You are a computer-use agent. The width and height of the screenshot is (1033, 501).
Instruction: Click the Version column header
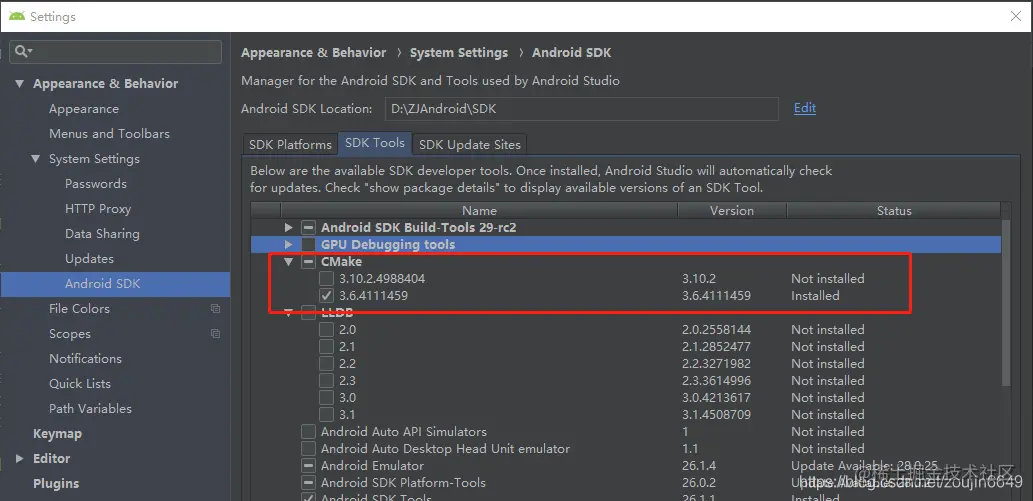pyautogui.click(x=732, y=211)
